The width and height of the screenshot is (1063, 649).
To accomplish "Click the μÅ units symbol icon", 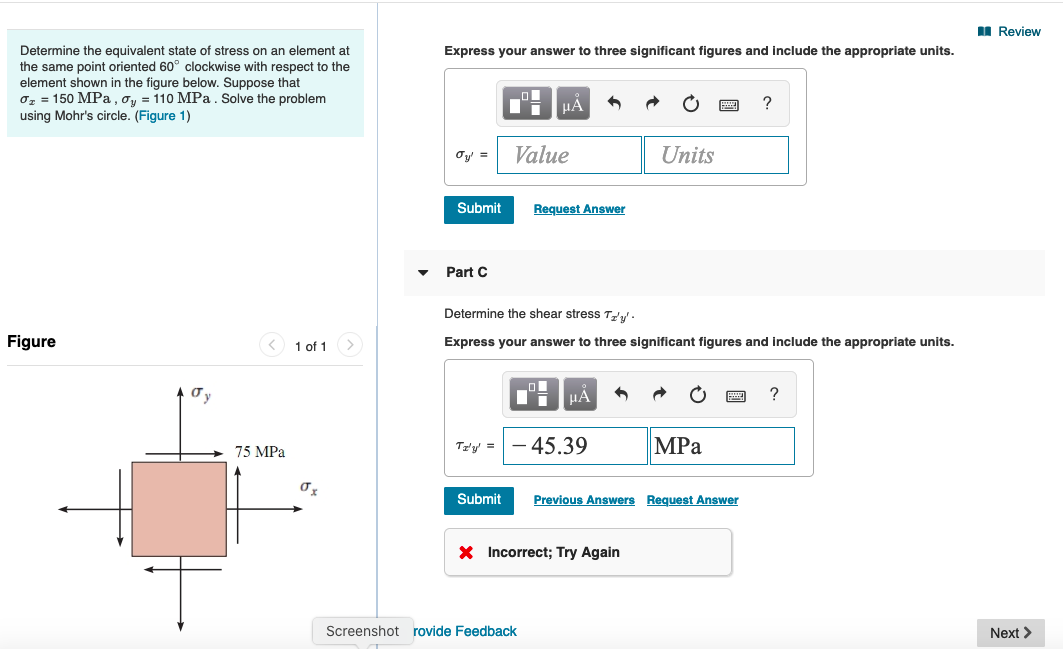I will click(x=572, y=103).
